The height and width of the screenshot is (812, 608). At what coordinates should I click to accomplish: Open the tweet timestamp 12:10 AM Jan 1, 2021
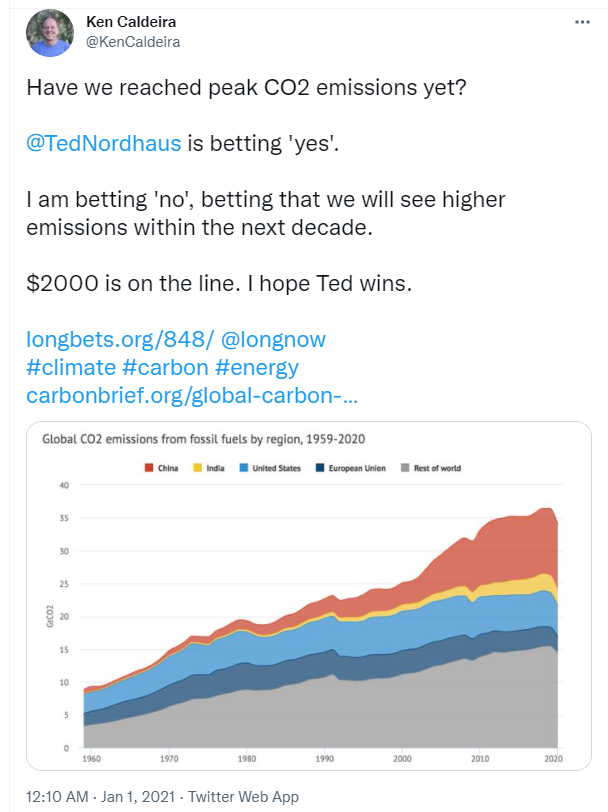[100, 796]
